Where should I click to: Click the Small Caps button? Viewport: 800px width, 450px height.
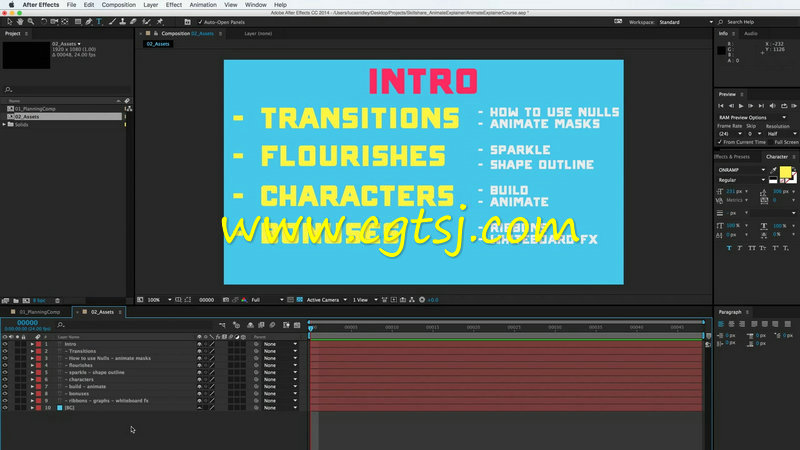(x=763, y=248)
